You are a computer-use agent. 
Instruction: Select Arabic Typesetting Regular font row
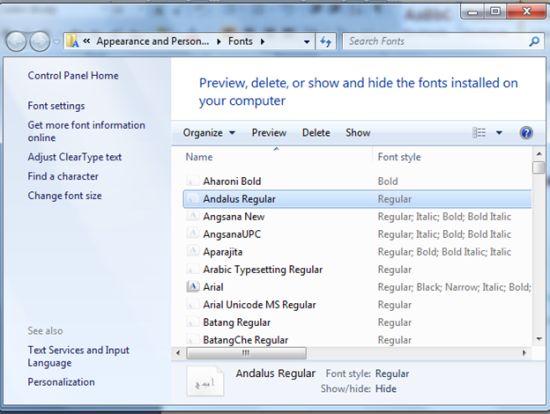(357, 269)
